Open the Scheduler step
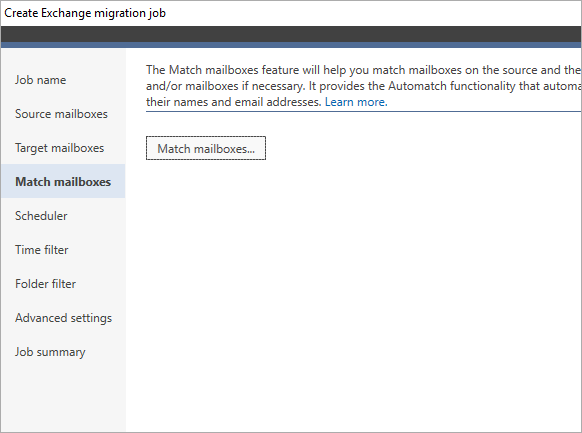Viewport: 582px width, 433px height. point(41,216)
